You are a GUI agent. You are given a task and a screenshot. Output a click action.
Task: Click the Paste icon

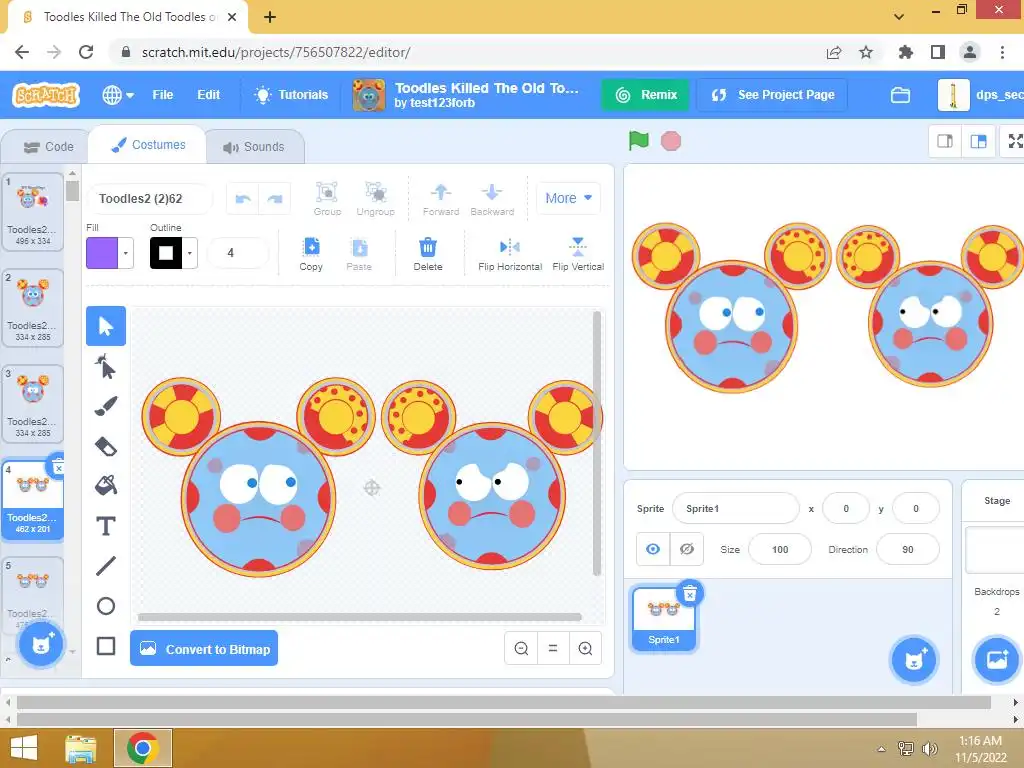point(359,253)
